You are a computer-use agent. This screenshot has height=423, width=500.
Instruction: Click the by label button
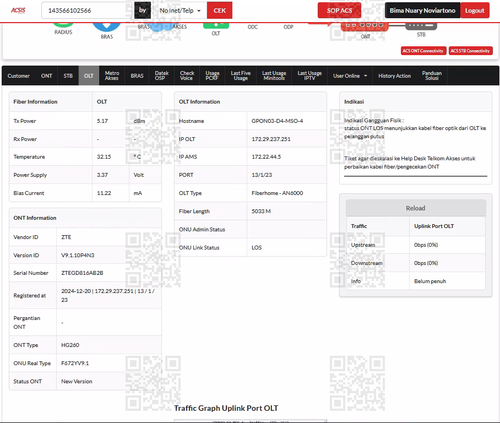[142, 11]
